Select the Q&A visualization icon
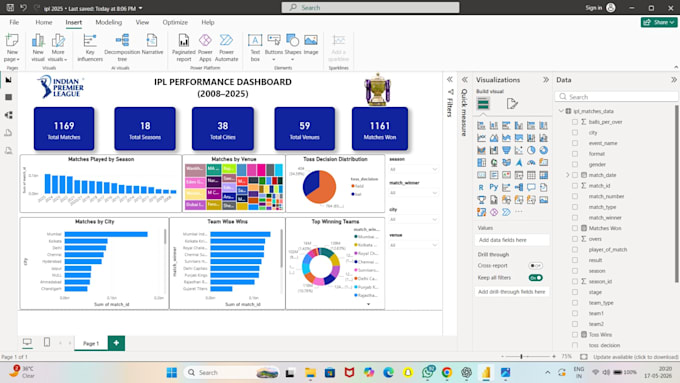The height and width of the screenshot is (383, 680). (531, 187)
